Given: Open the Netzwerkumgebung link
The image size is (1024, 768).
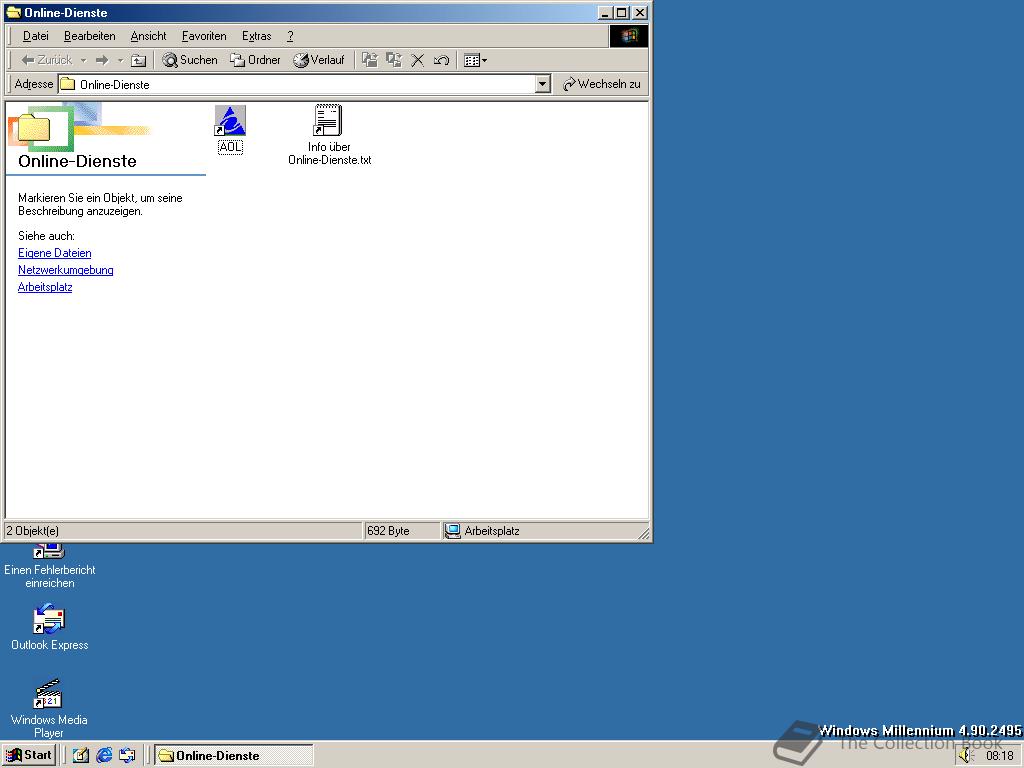Looking at the screenshot, I should (65, 270).
